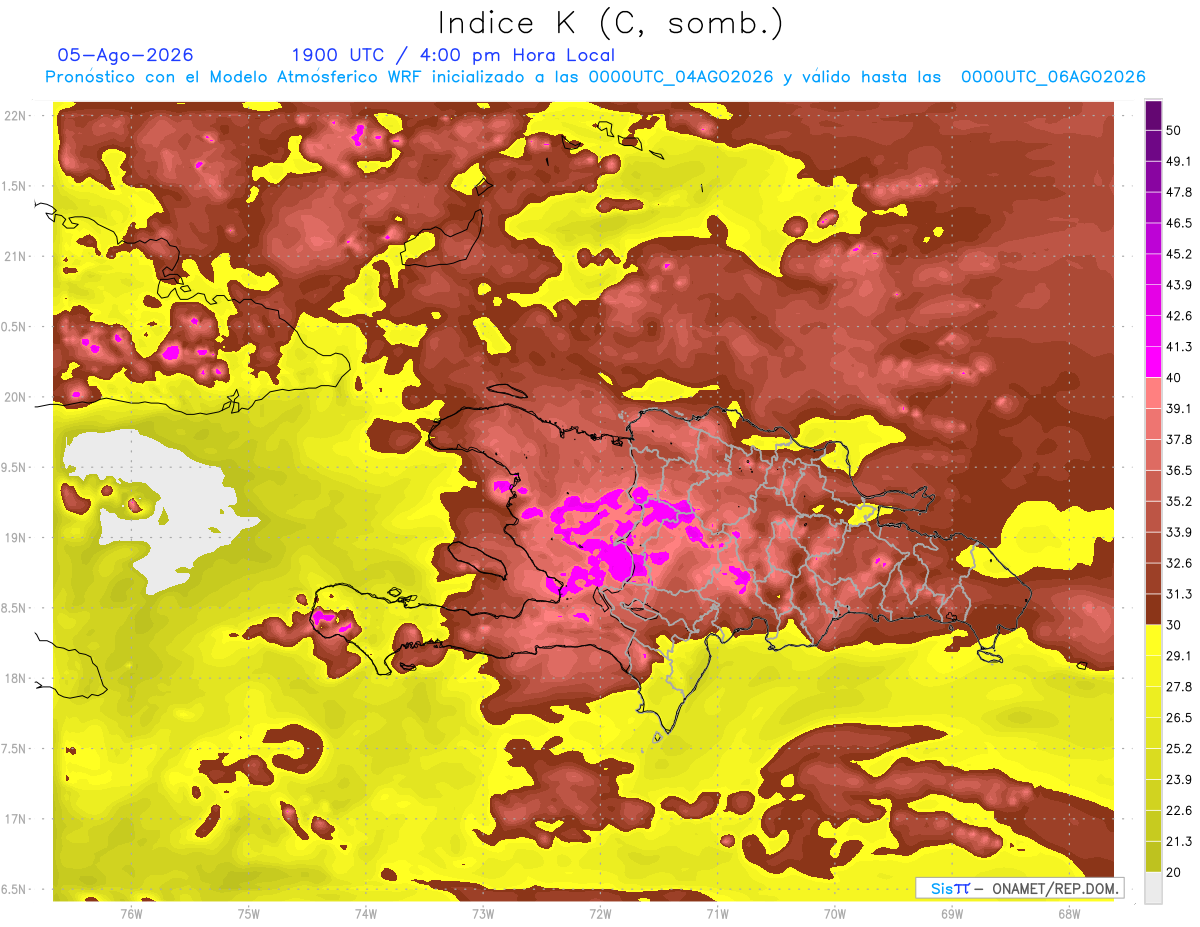Click the longitude label "71W"
The height and width of the screenshot is (927, 1200).
click(717, 914)
